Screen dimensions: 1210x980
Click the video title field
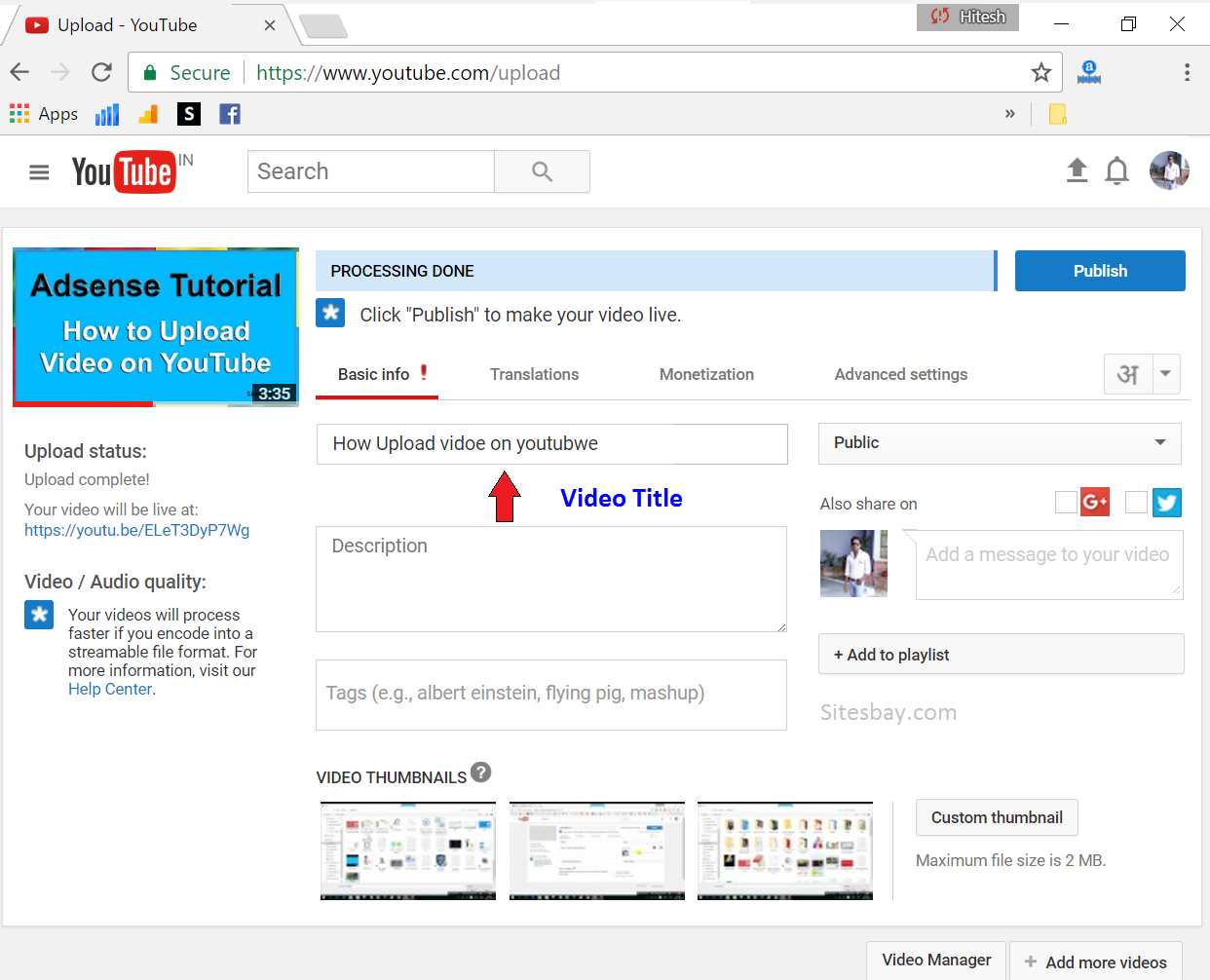pos(551,444)
